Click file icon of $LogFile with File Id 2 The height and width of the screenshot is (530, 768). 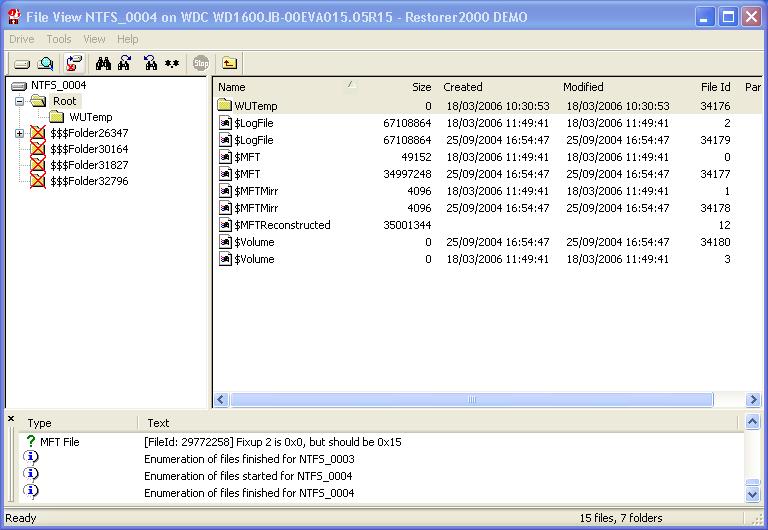pos(225,122)
